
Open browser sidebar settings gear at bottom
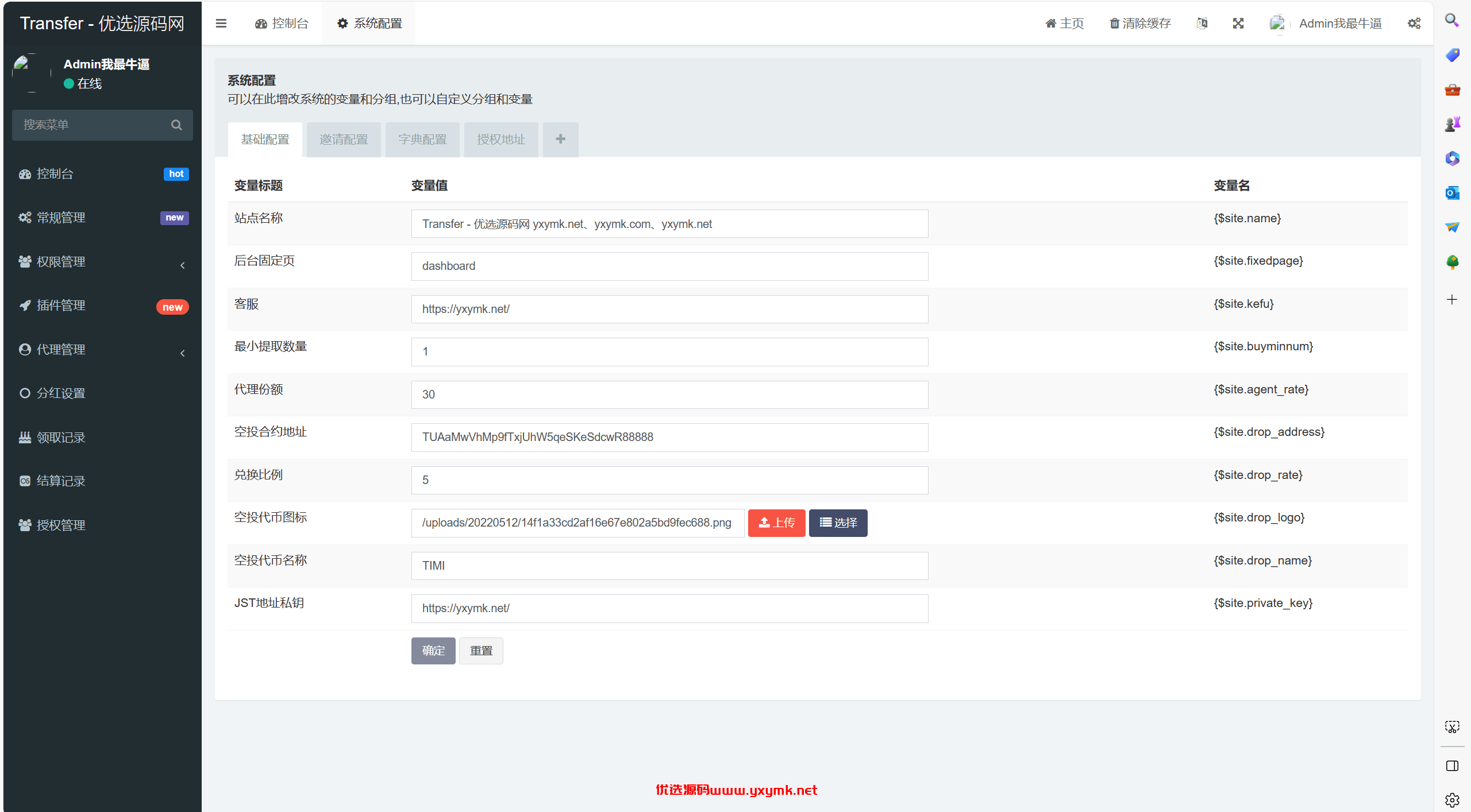click(x=1452, y=799)
